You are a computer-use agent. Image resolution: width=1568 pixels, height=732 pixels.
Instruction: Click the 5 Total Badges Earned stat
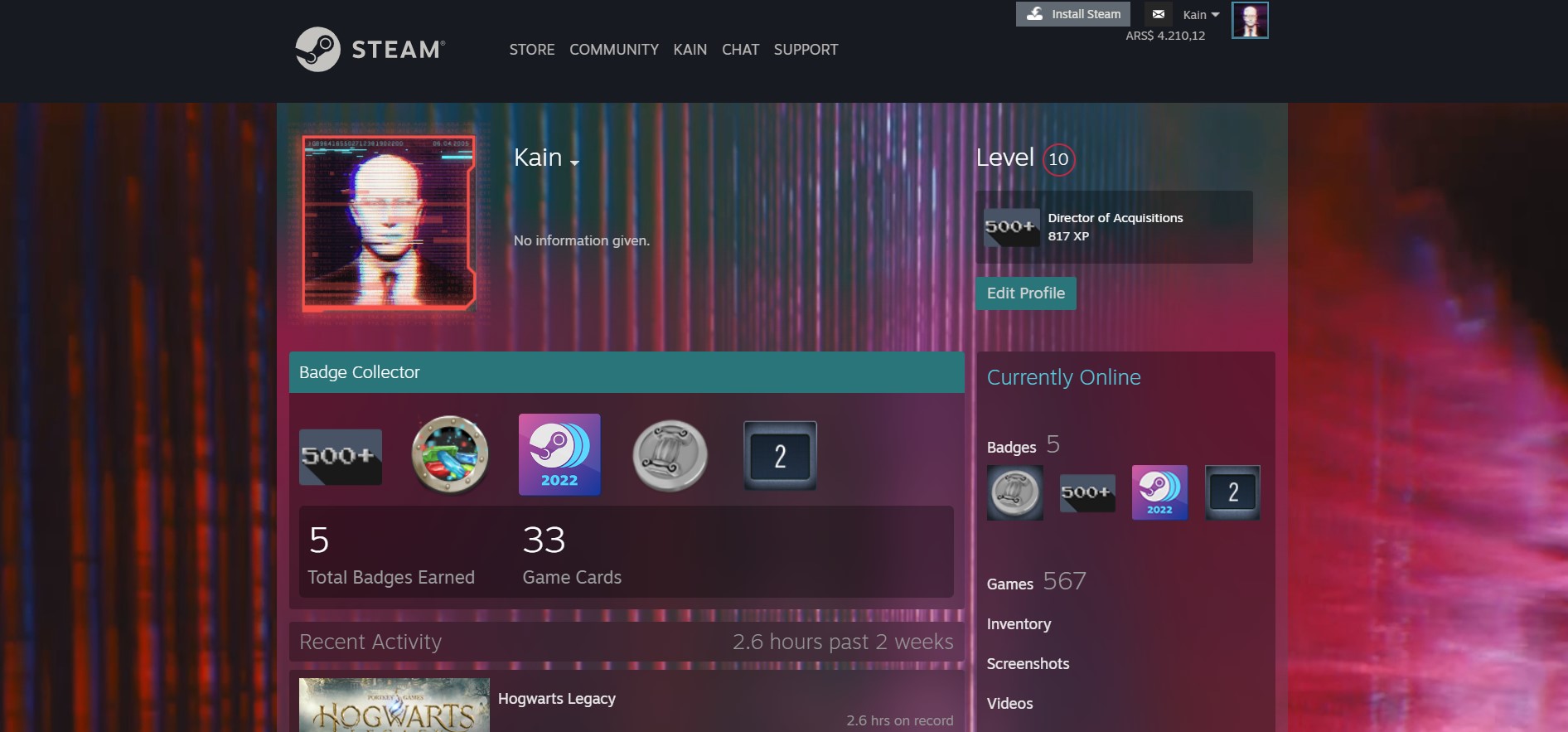[391, 555]
